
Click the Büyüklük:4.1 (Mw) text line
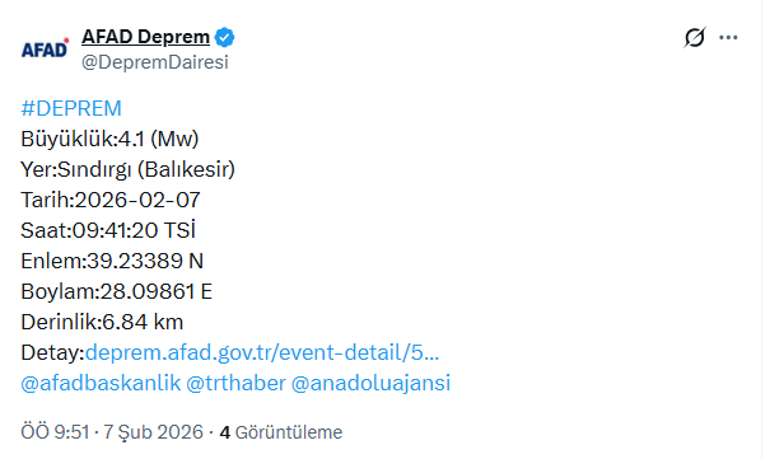point(117,139)
